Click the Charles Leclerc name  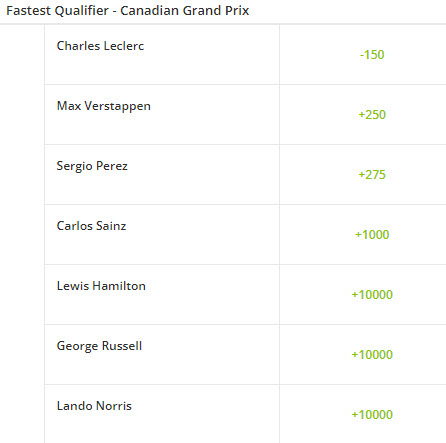[100, 46]
